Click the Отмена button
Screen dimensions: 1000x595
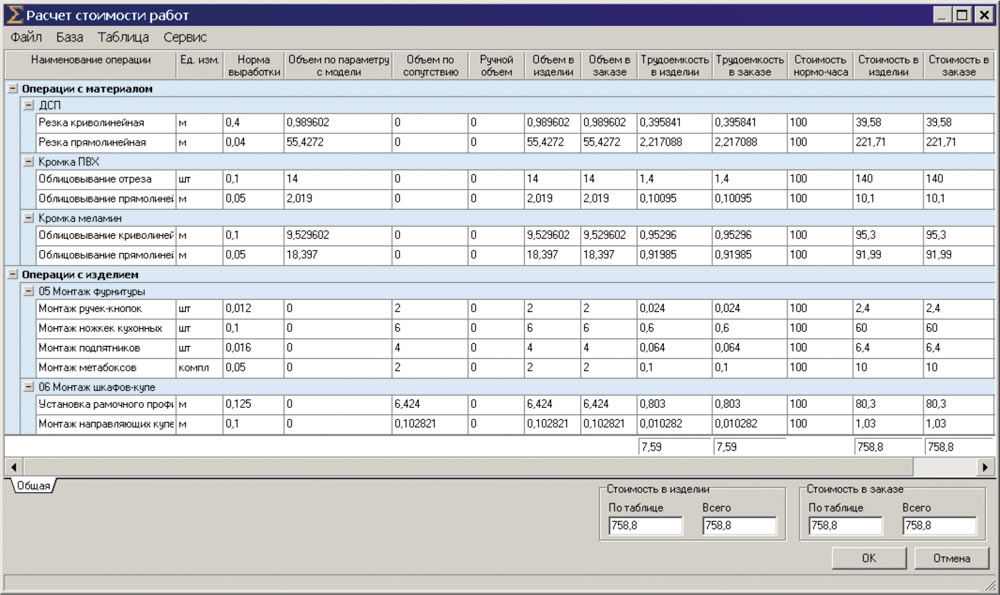(x=952, y=558)
